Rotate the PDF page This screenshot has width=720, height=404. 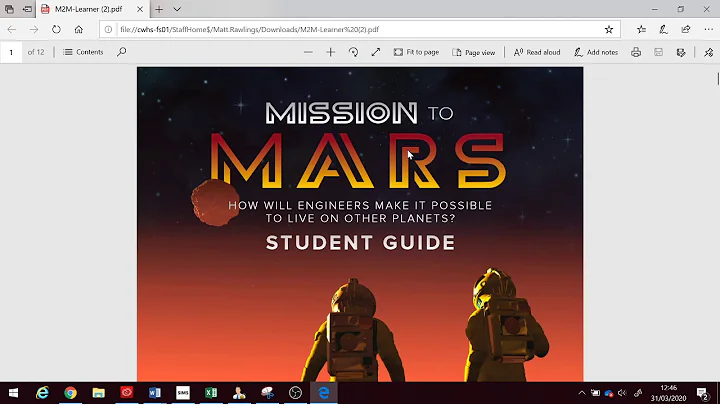353,52
